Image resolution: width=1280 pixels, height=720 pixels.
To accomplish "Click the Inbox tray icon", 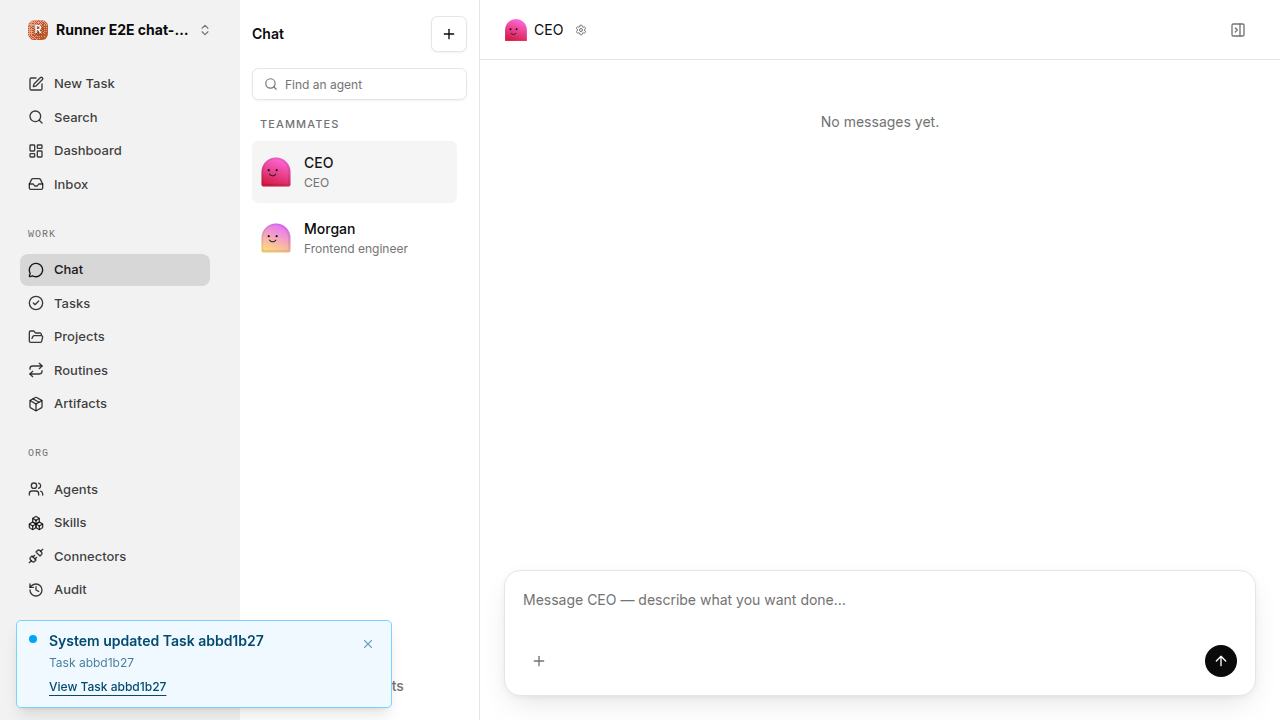I will coord(36,185).
